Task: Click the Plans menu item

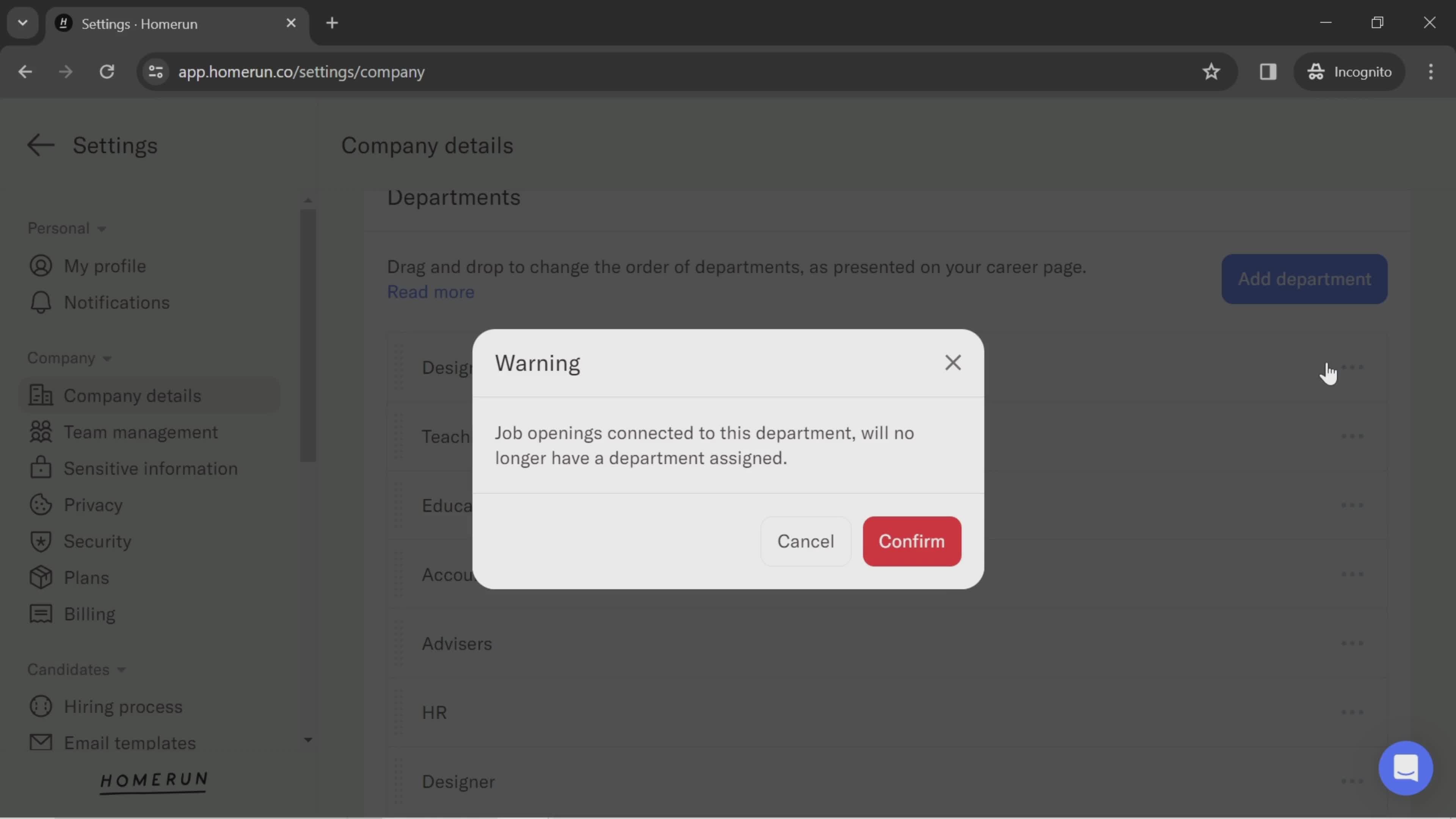Action: (86, 578)
